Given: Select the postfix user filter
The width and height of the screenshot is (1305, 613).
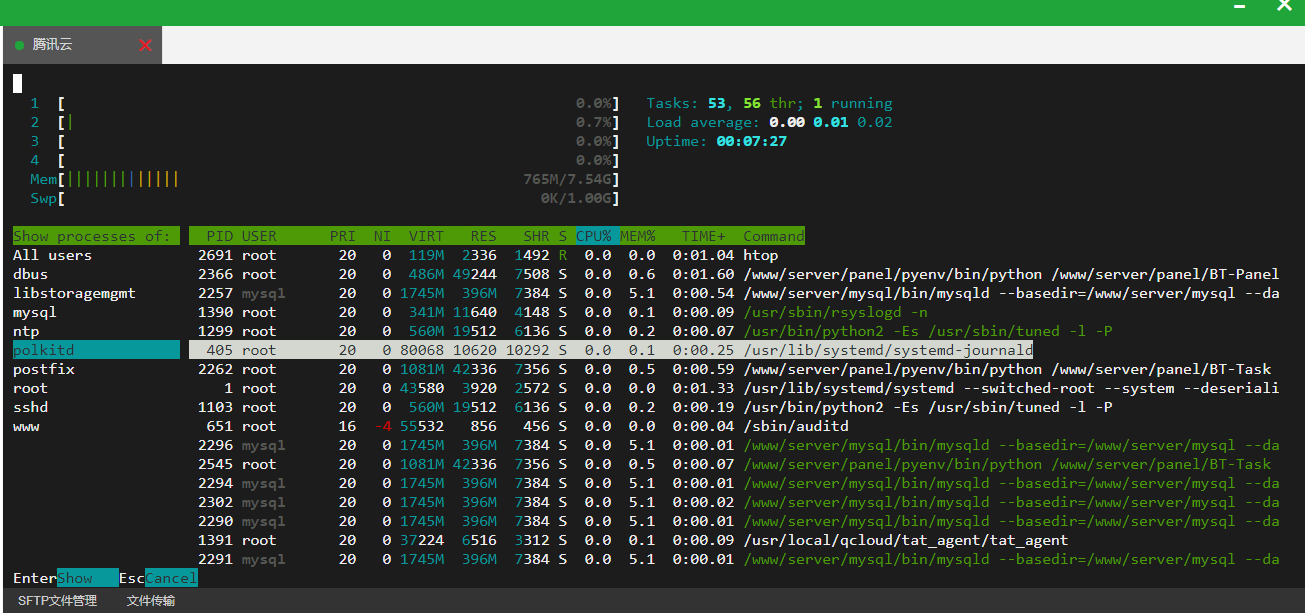Looking at the screenshot, I should click(x=96, y=369).
